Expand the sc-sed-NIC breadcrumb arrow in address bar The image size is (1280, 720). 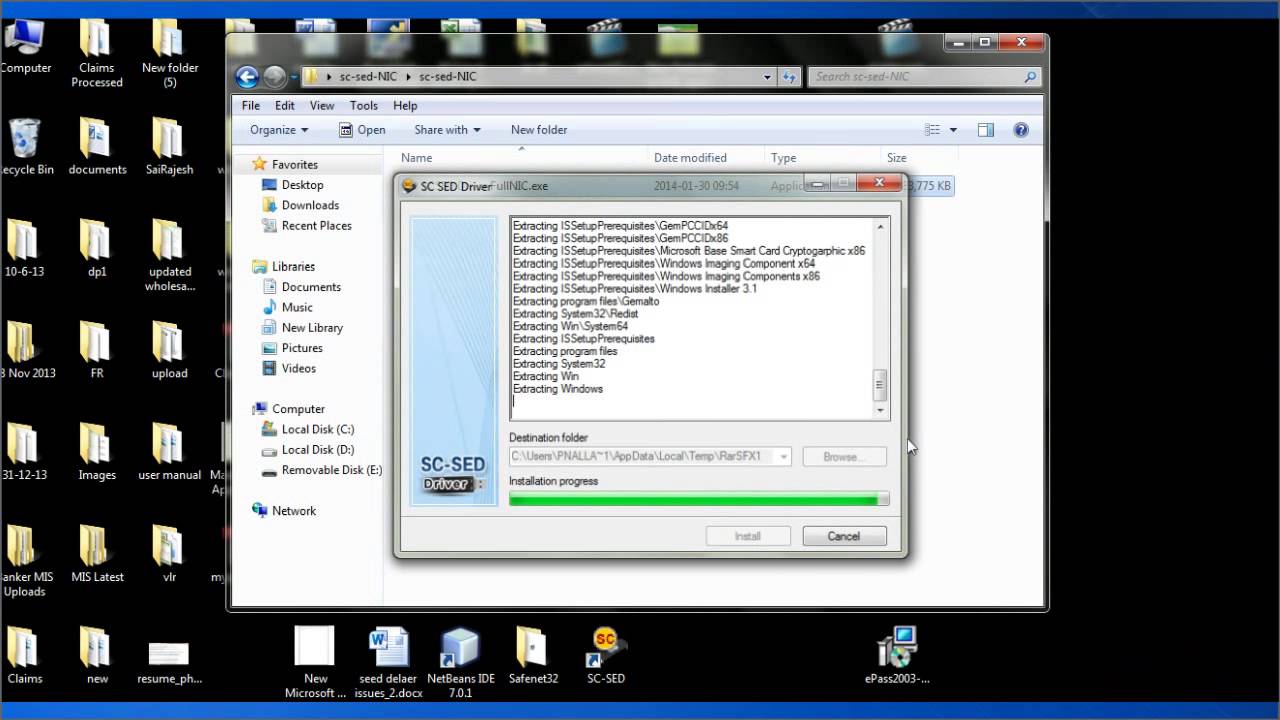click(x=408, y=76)
